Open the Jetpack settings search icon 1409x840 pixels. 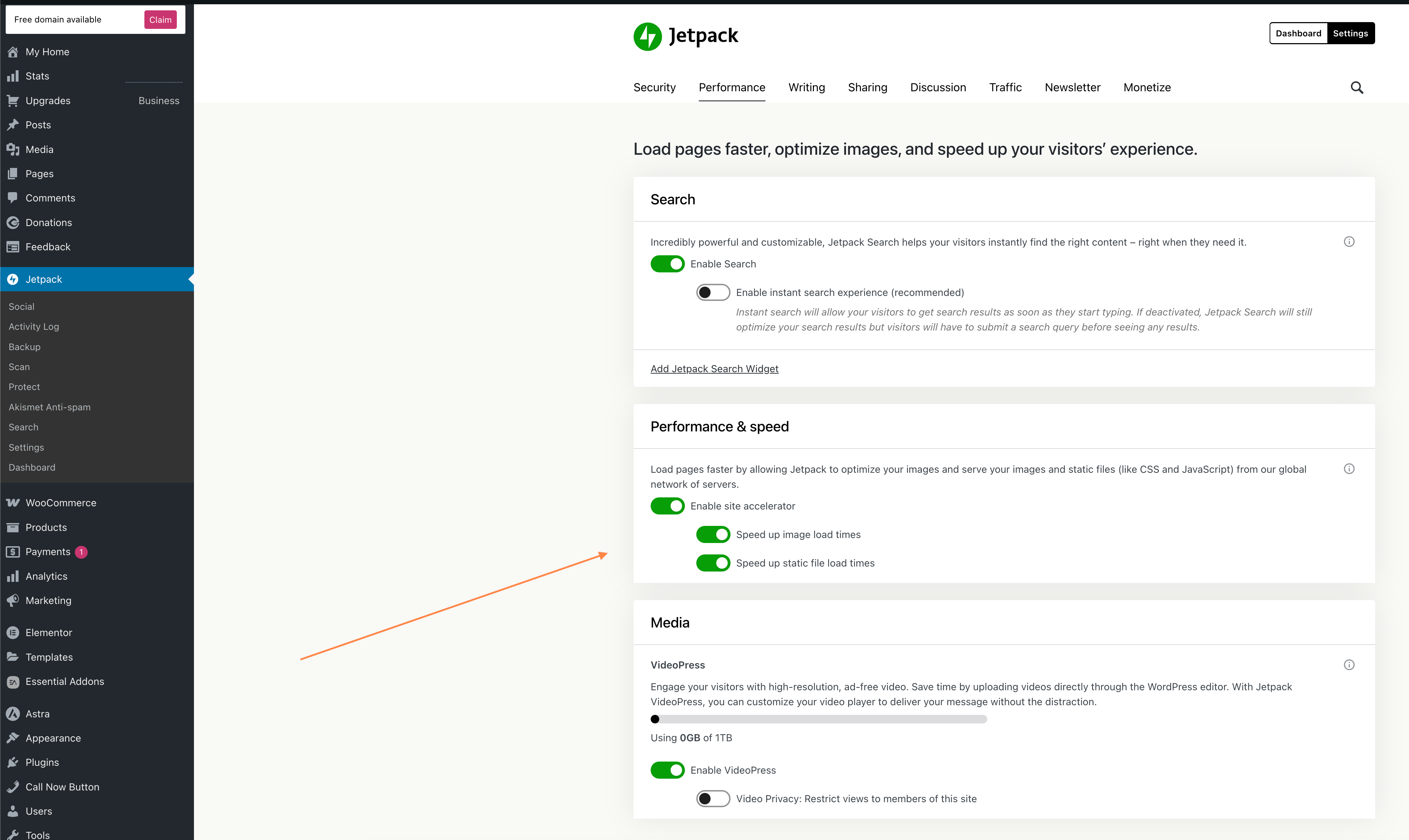point(1356,88)
